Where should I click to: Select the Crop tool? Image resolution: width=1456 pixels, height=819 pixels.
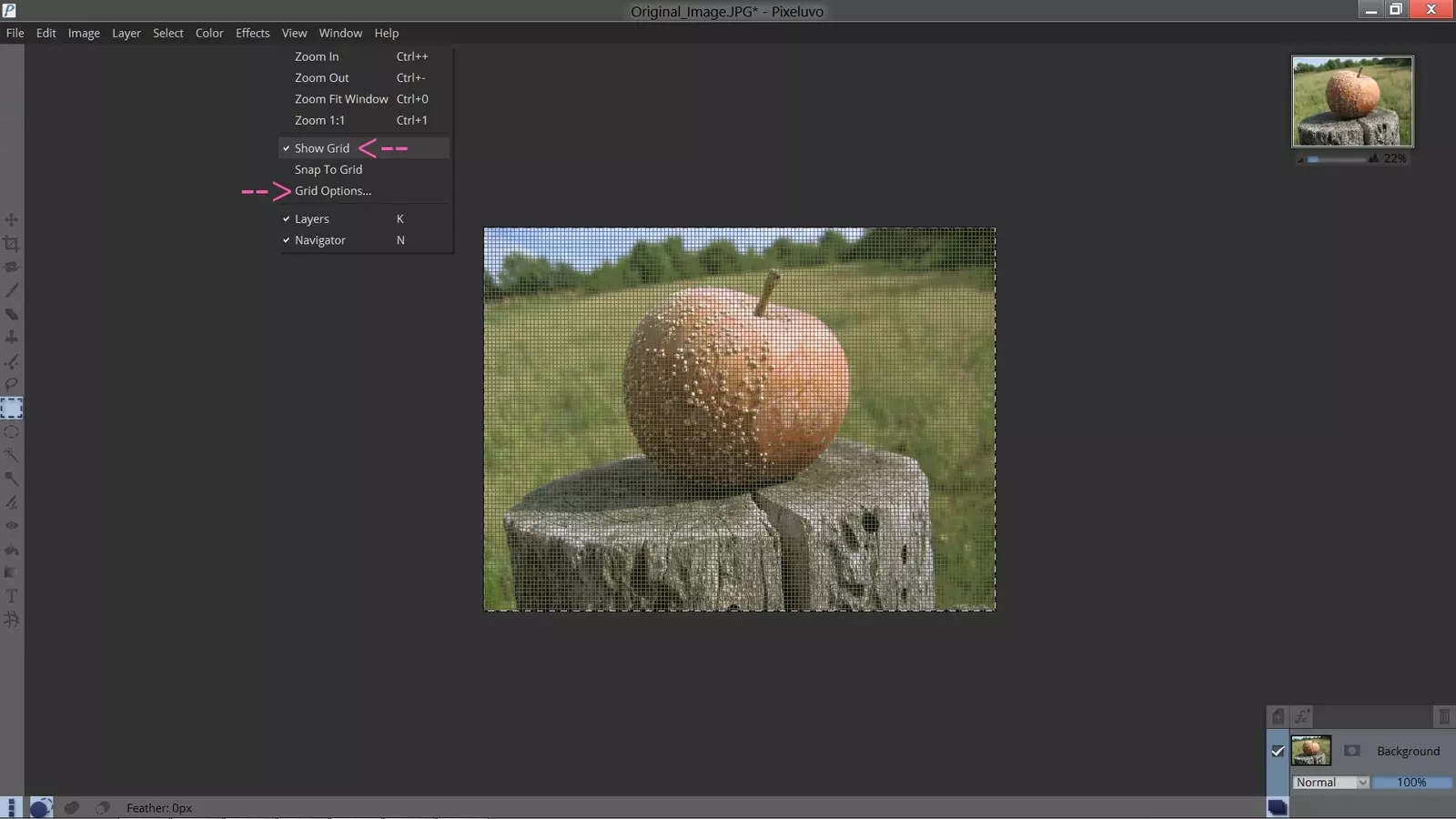pyautogui.click(x=12, y=244)
